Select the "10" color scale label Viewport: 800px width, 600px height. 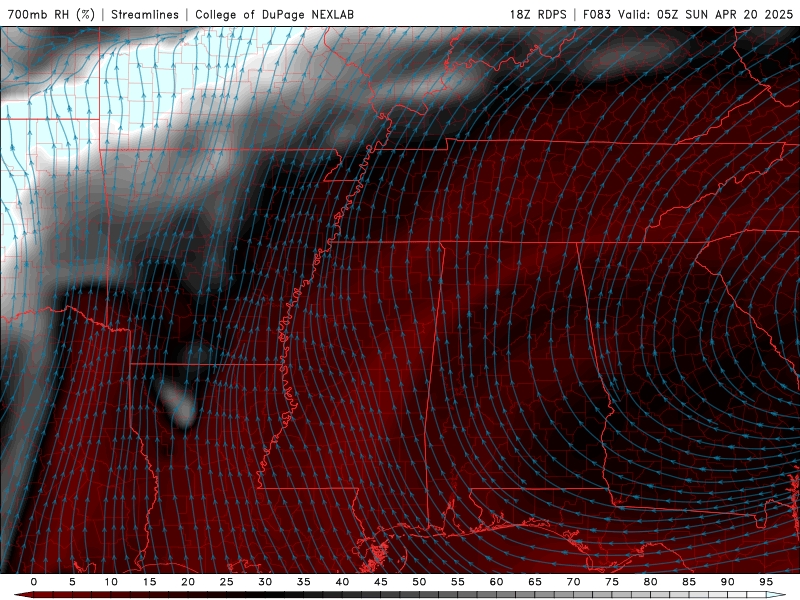pos(111,582)
